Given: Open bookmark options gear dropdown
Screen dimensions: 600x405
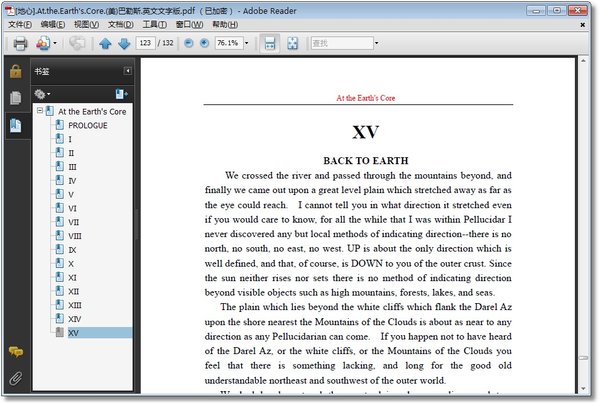Looking at the screenshot, I should 44,93.
